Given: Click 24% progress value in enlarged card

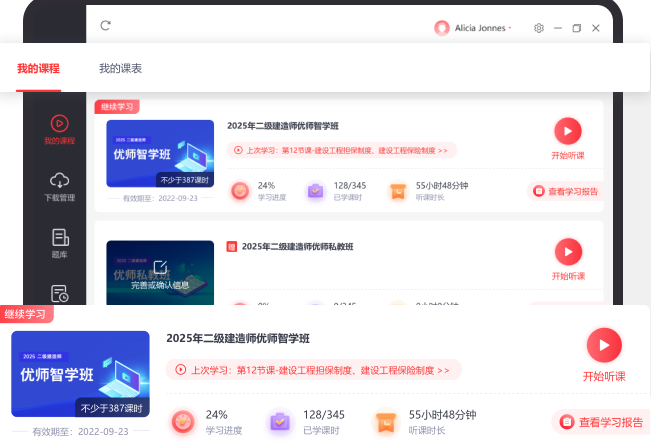Looking at the screenshot, I should click(x=216, y=415).
